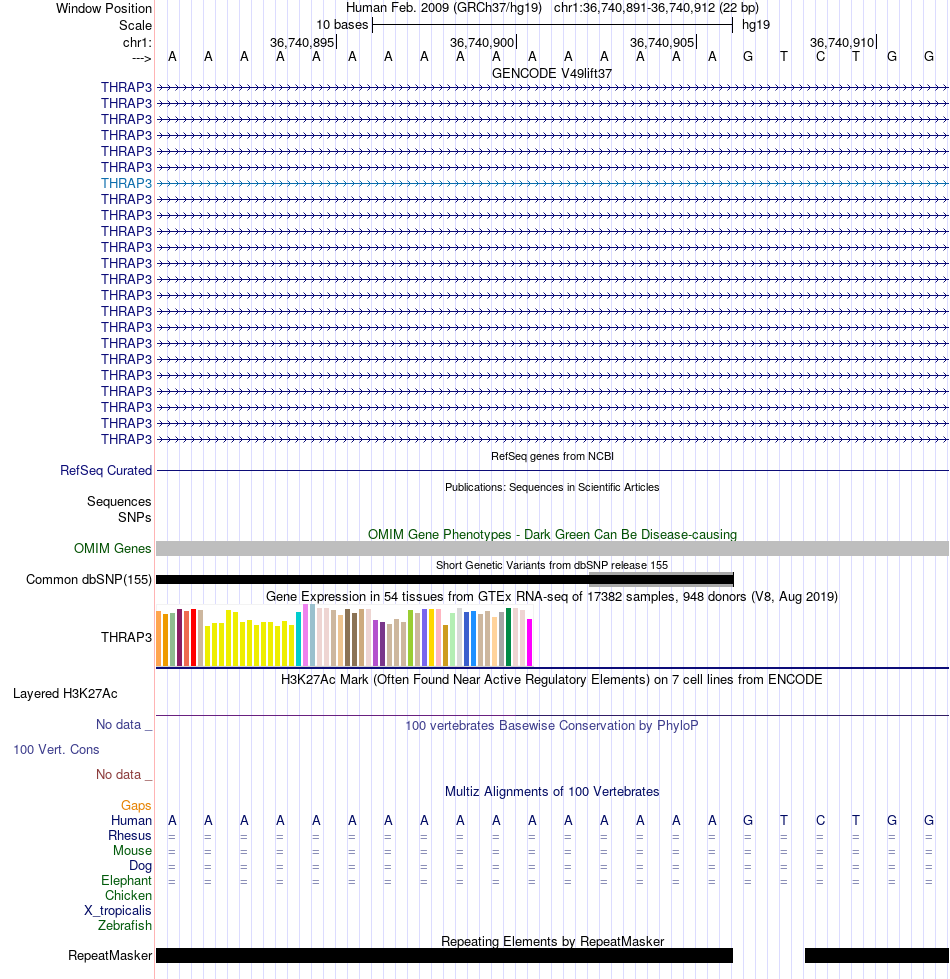Click the 36,740,900 ruler coordinate
Screen dimensions: 950x979
[482, 42]
